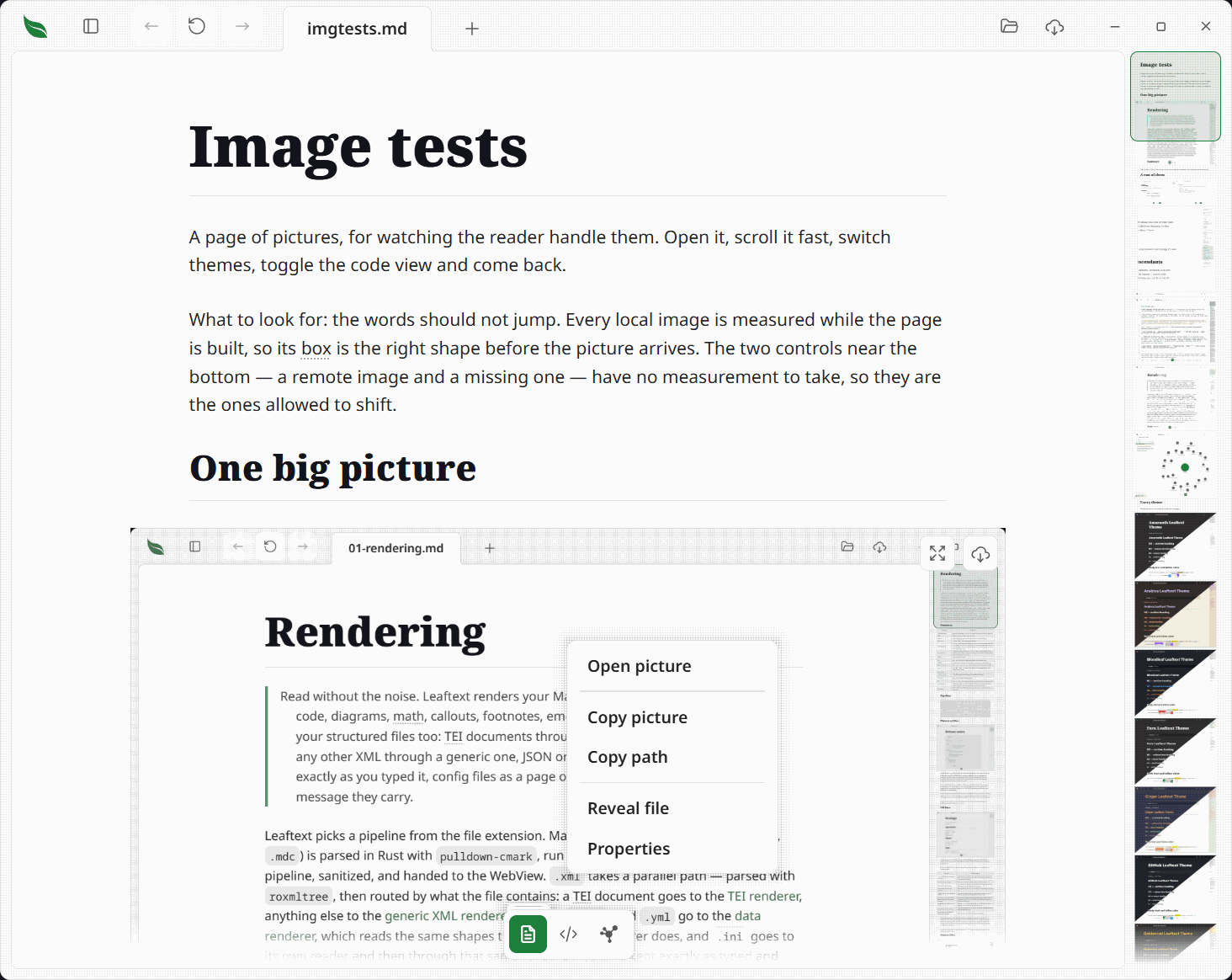Click the "Image tests" page heading
This screenshot has height=980, width=1232.
pos(358,147)
